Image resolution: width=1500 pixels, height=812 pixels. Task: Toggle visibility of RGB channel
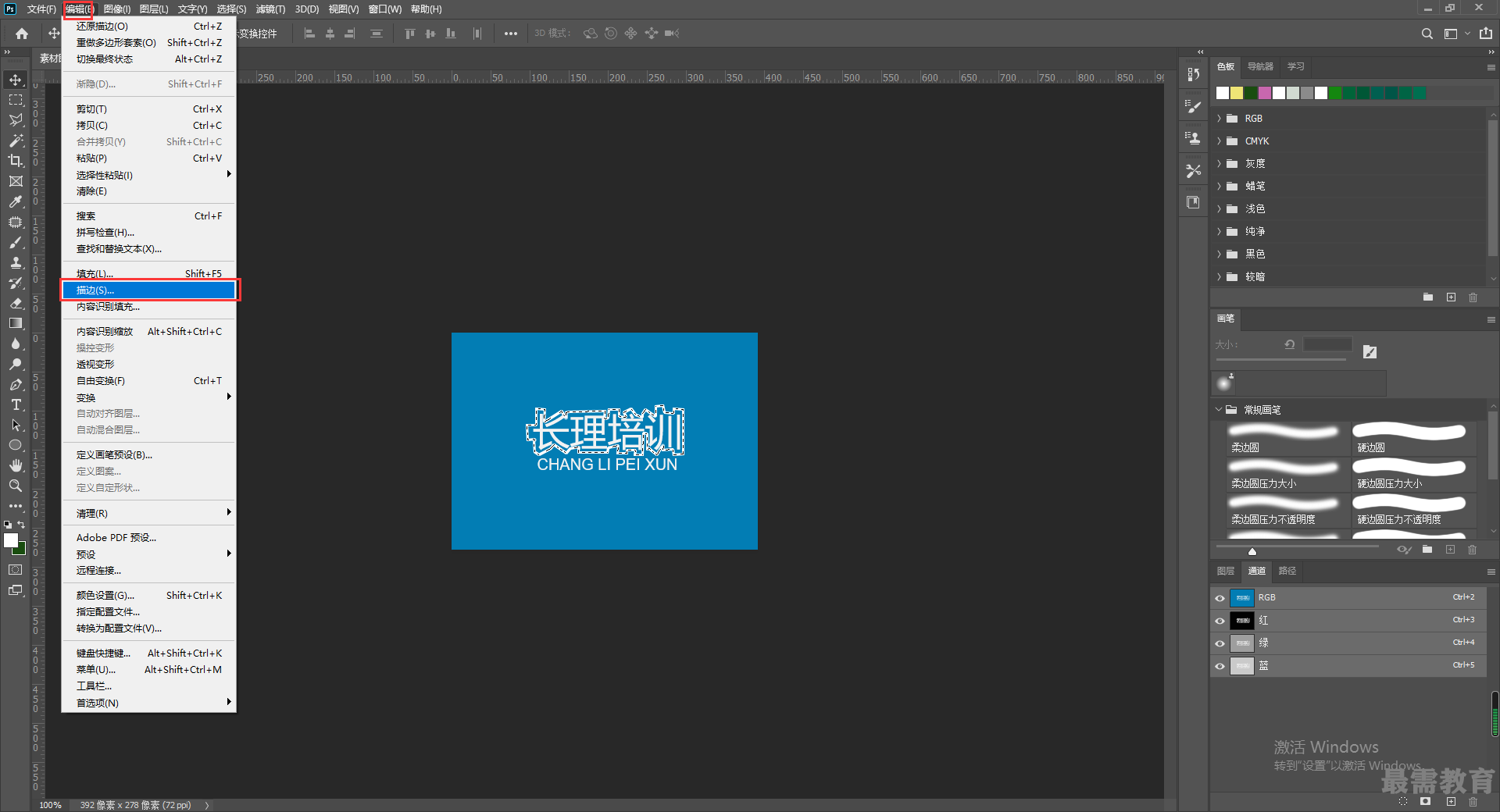pyautogui.click(x=1220, y=598)
